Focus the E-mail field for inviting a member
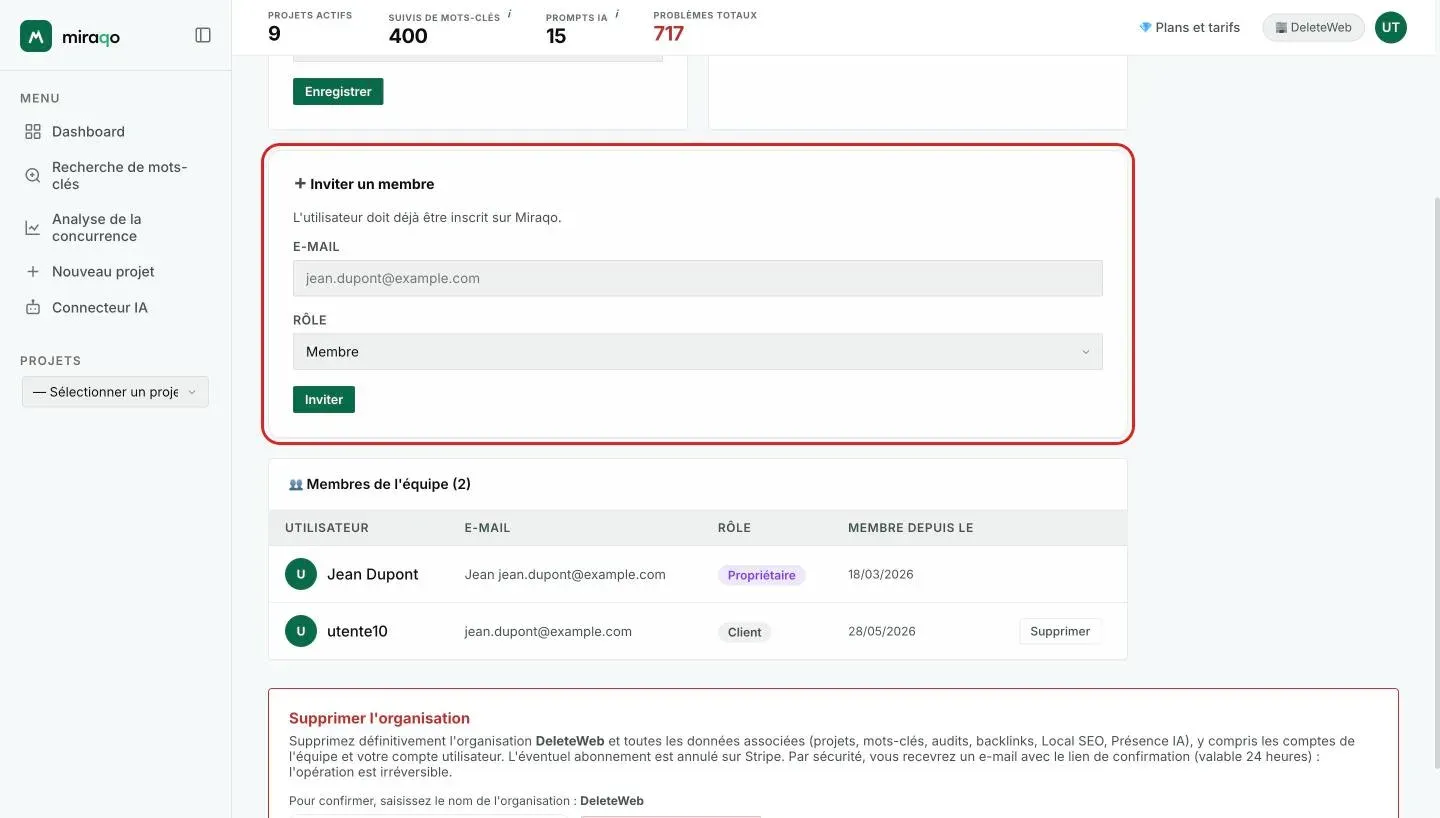This screenshot has width=1440, height=818. point(698,278)
